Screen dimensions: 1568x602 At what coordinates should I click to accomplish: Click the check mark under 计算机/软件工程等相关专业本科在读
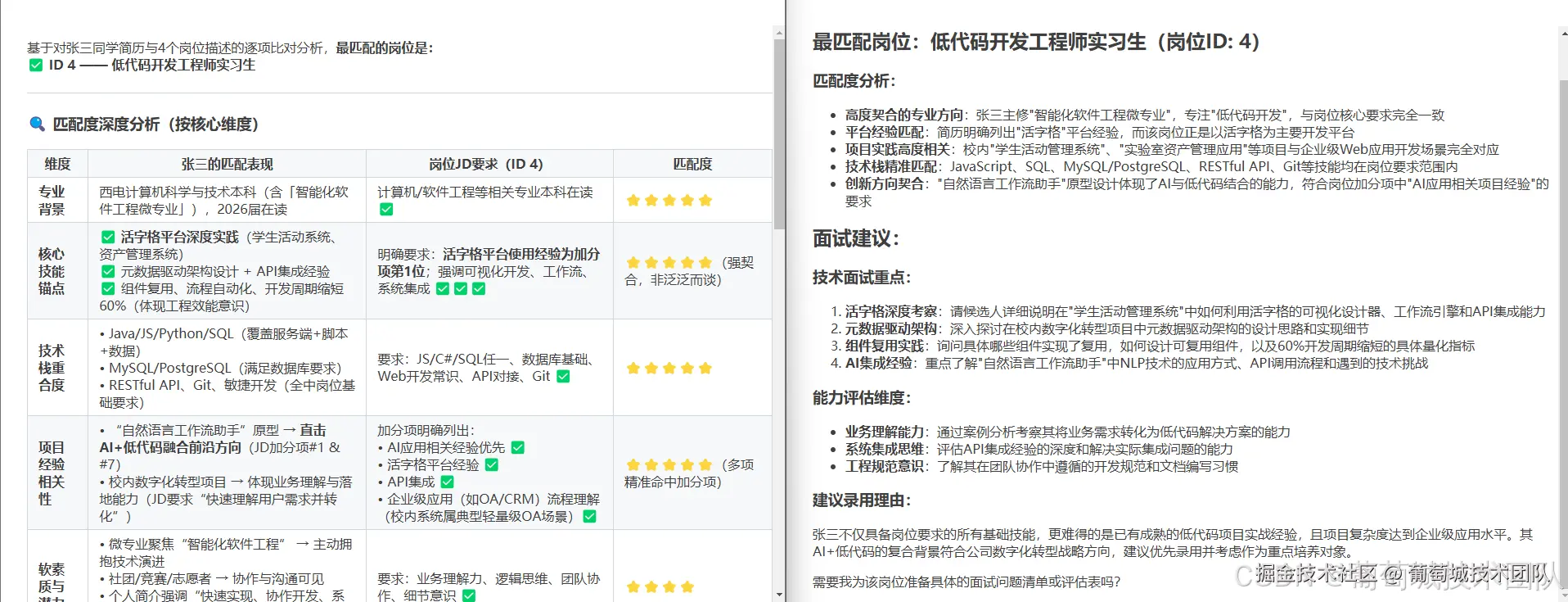(386, 209)
